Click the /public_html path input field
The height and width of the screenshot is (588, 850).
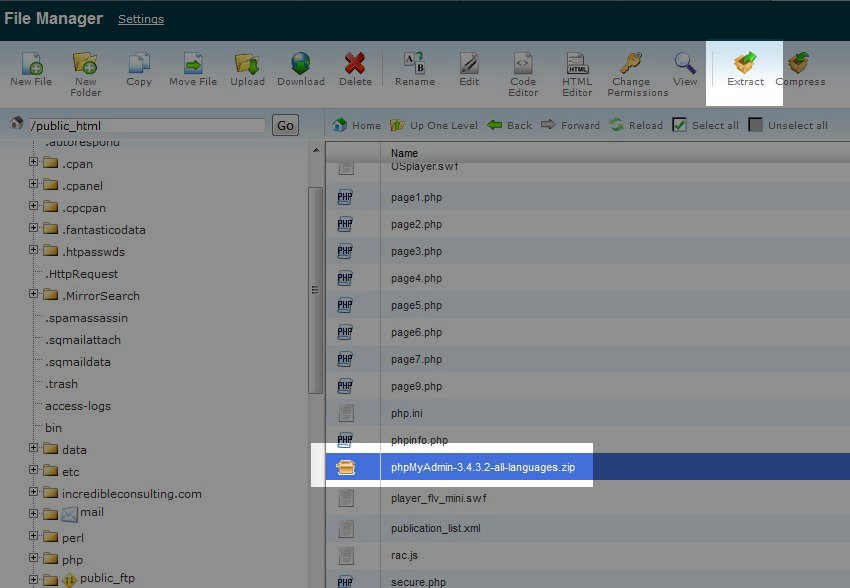(x=147, y=126)
